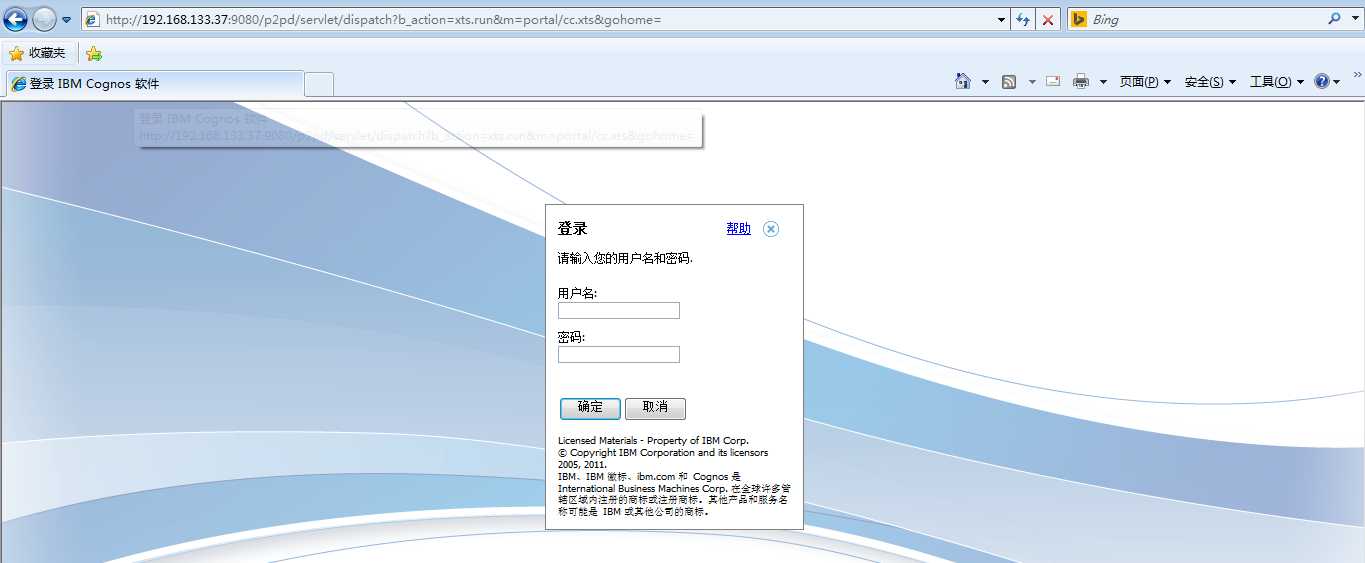The height and width of the screenshot is (563, 1365).
Task: Click the 密码 password input field
Action: 619,355
